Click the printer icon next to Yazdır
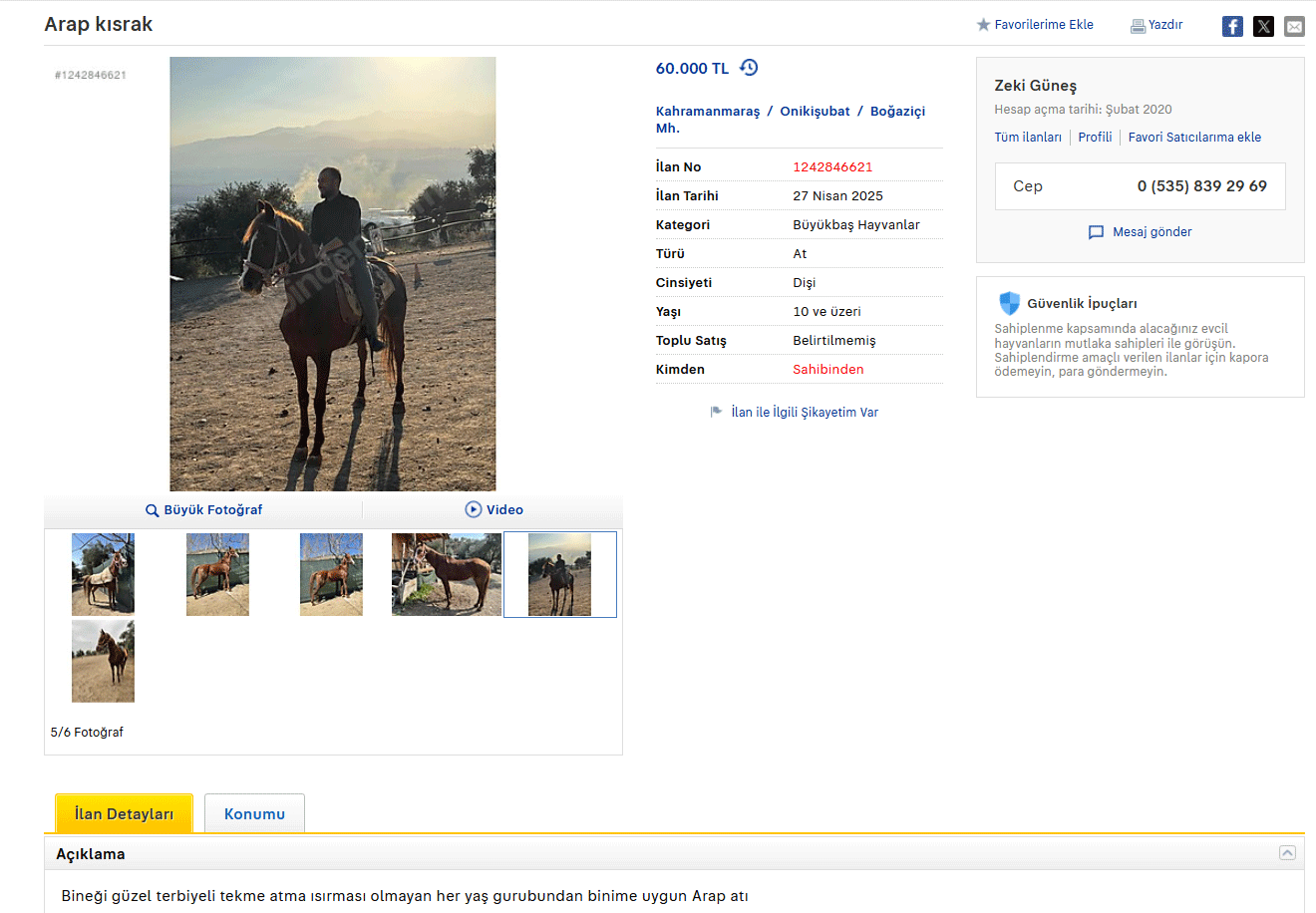 point(1138,26)
